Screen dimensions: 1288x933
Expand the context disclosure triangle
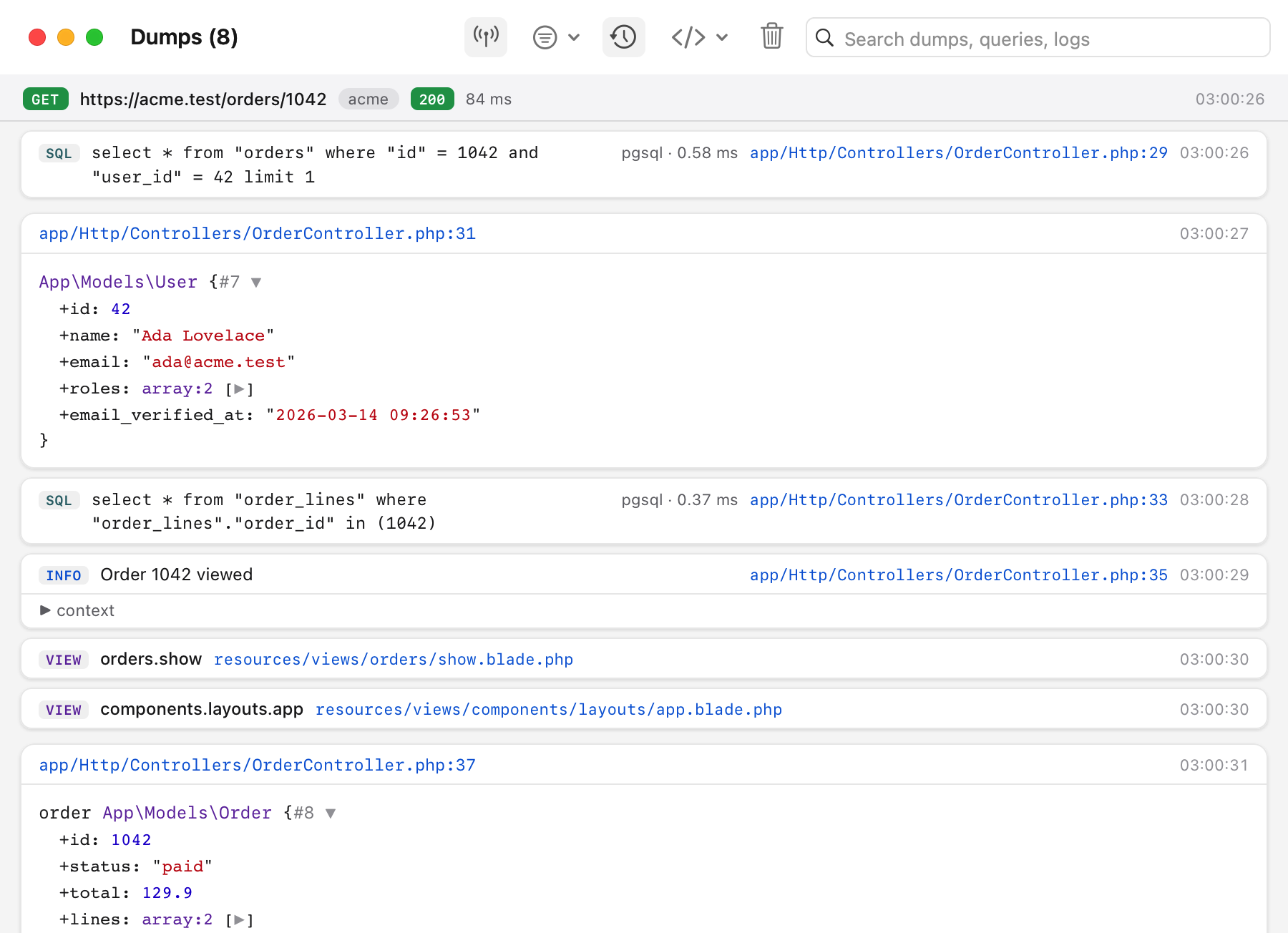(45, 610)
